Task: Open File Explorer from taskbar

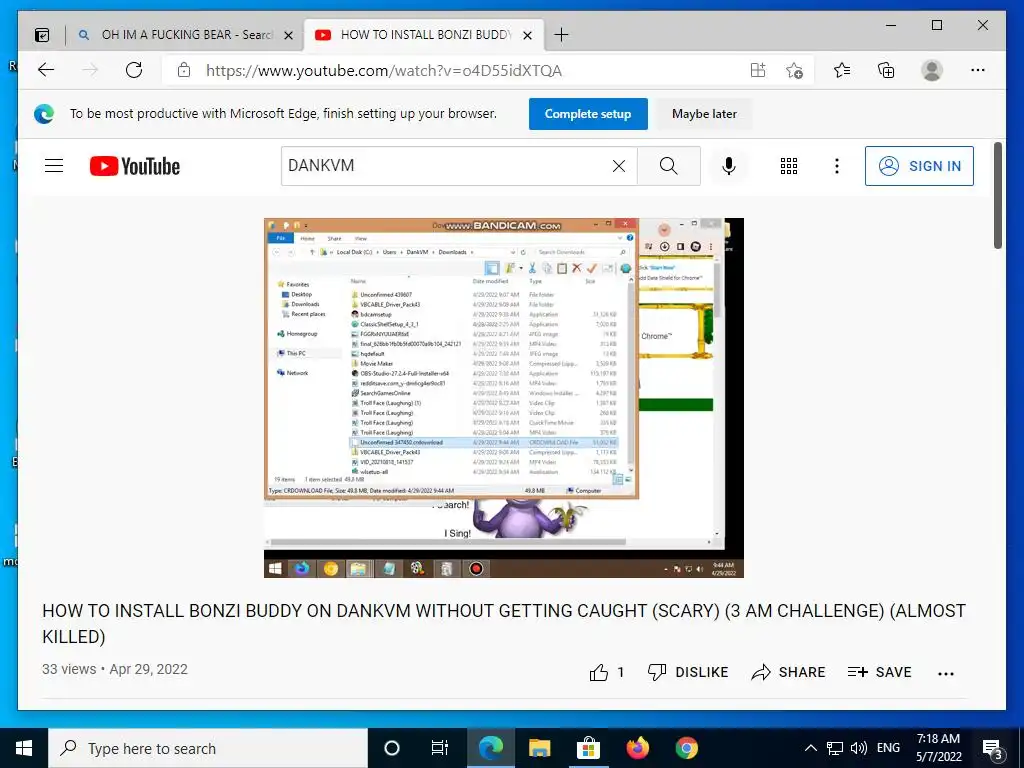Action: tap(539, 748)
